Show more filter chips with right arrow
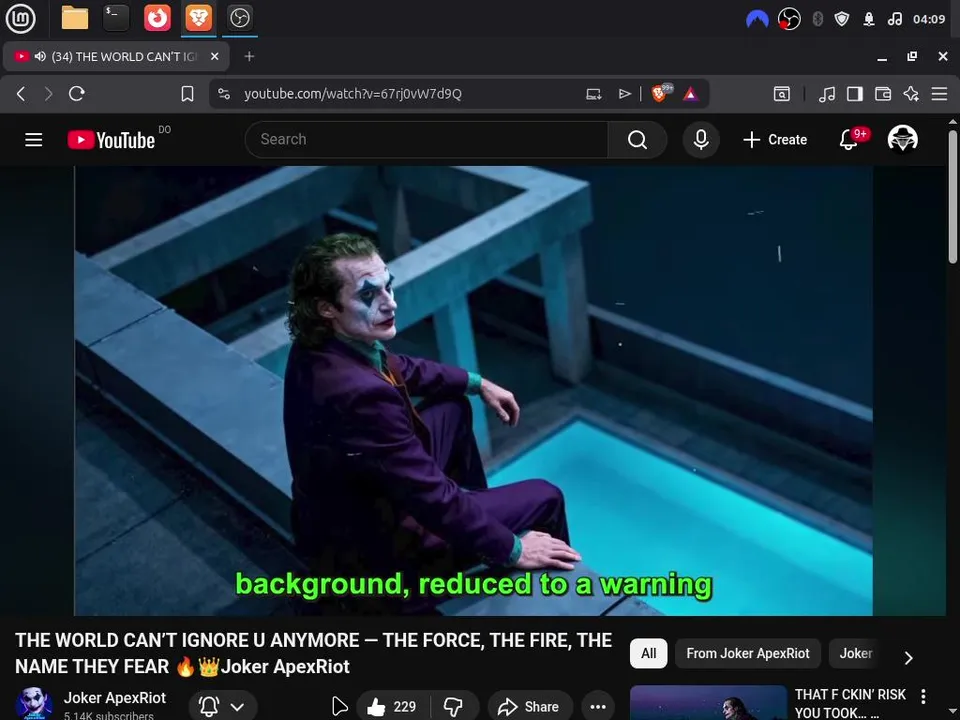This screenshot has width=960, height=720. (x=909, y=658)
